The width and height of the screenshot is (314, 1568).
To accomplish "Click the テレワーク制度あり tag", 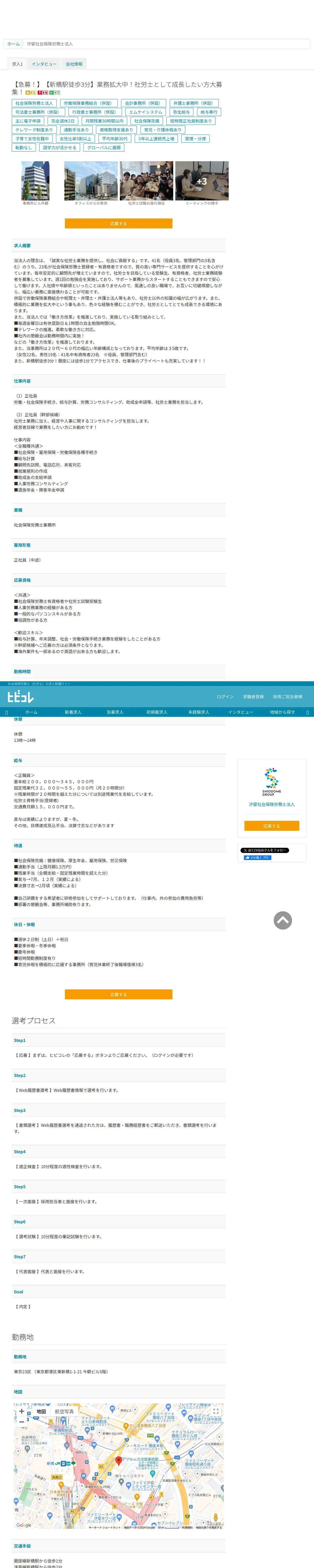I will pyautogui.click(x=34, y=130).
